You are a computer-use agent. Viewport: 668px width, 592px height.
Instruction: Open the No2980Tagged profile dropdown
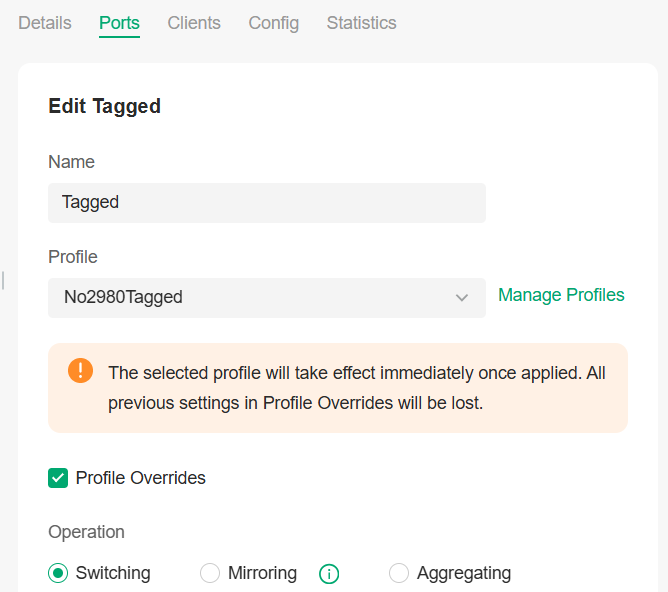pyautogui.click(x=266, y=297)
